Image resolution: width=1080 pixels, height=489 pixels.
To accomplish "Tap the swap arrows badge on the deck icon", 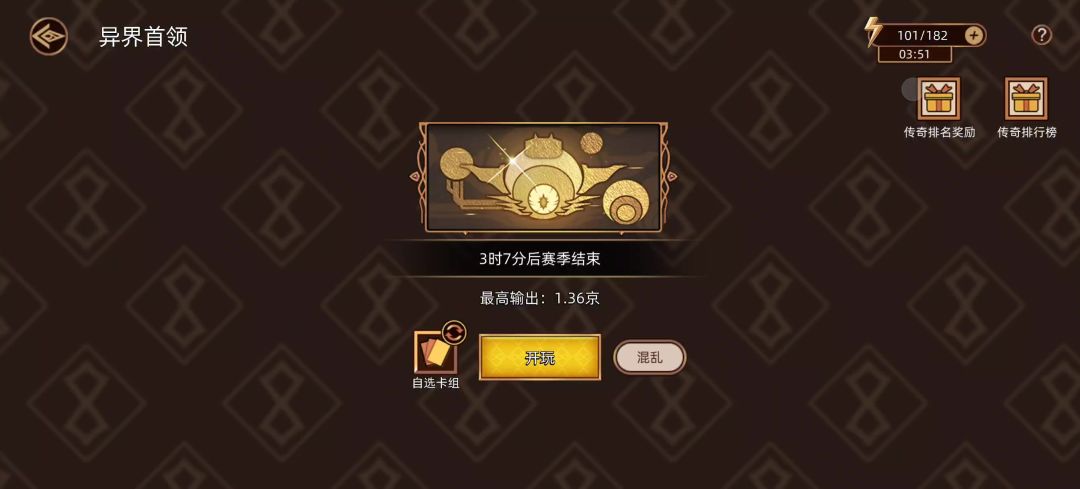I will (453, 333).
